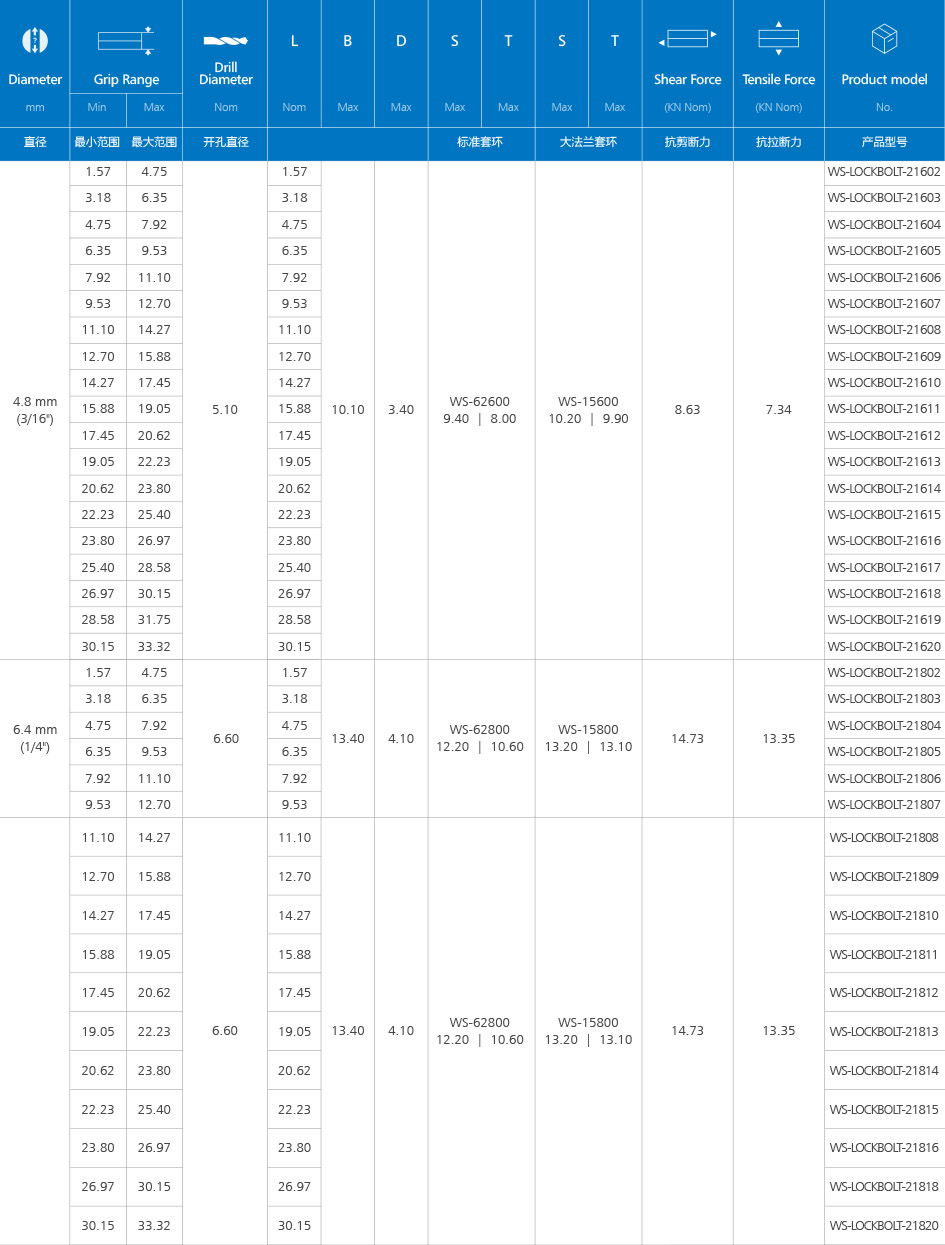Click the 8.63 shear force value
This screenshot has width=945, height=1245.
click(687, 410)
